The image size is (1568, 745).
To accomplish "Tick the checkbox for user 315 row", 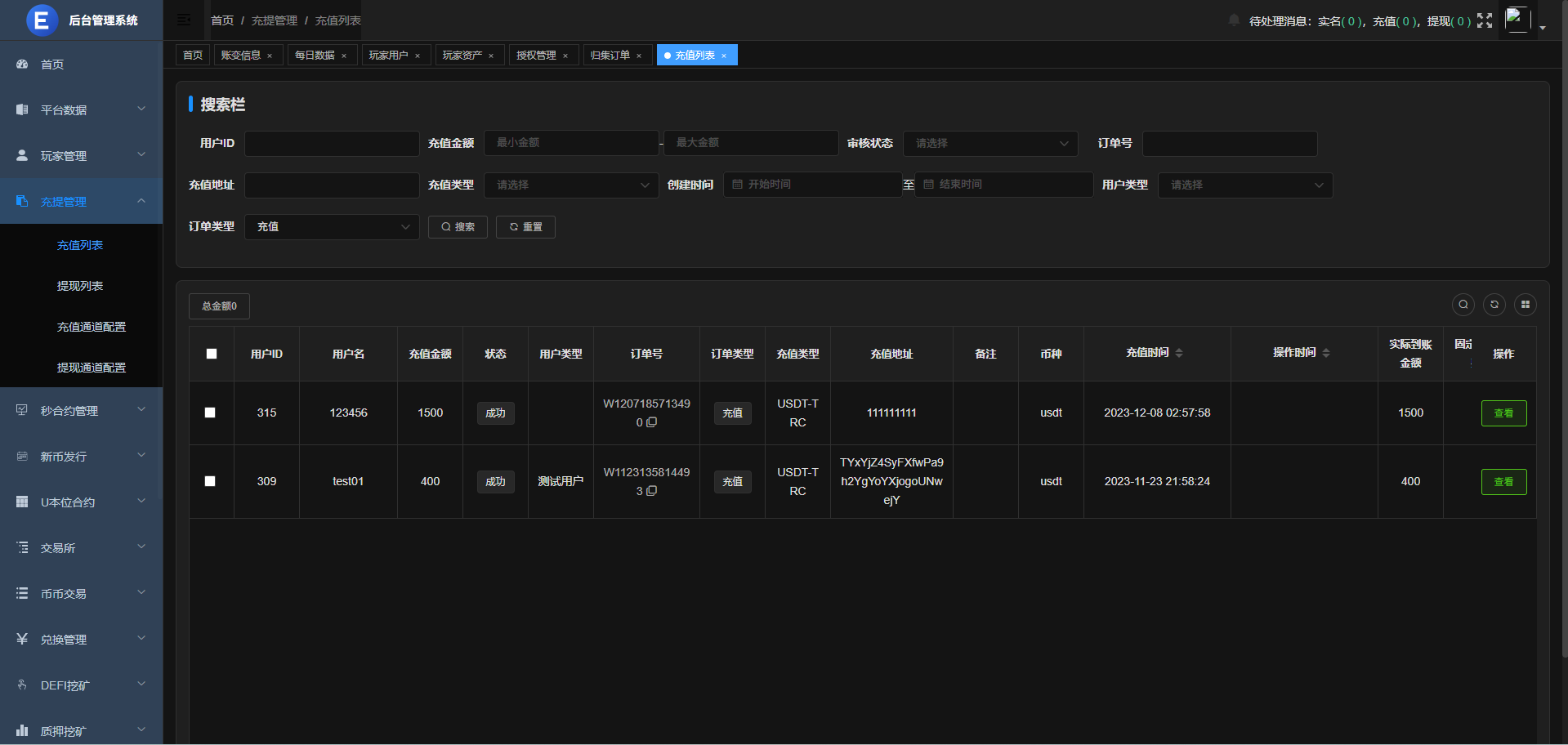I will tap(210, 413).
